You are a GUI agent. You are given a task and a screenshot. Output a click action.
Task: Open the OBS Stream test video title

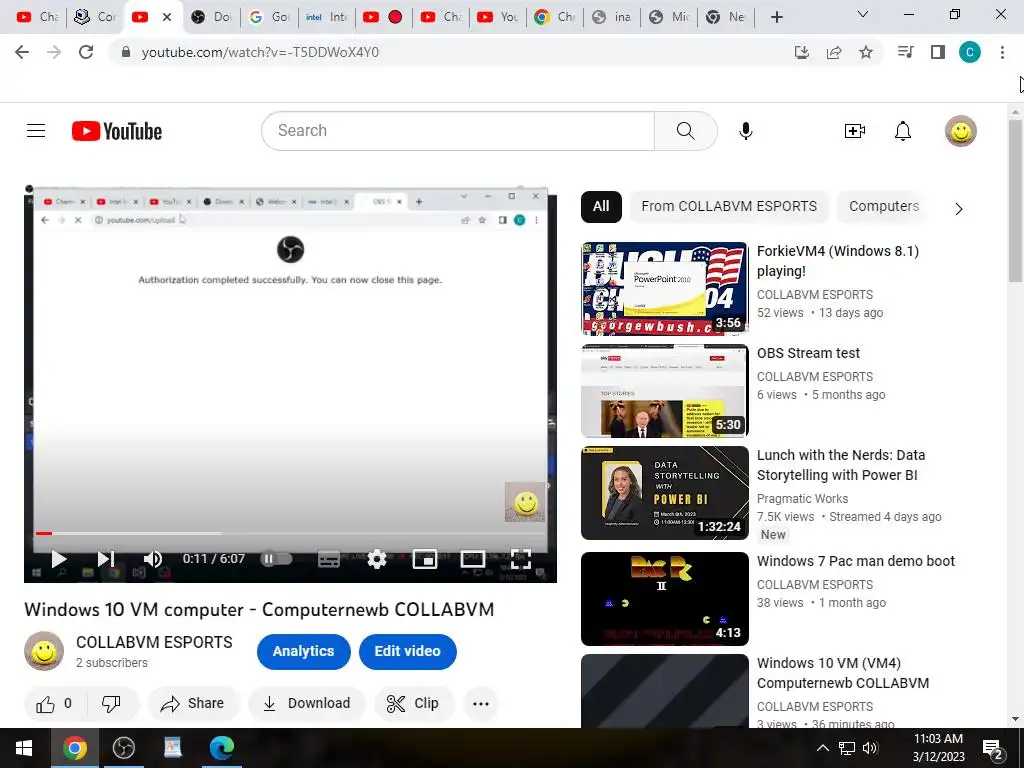(808, 353)
